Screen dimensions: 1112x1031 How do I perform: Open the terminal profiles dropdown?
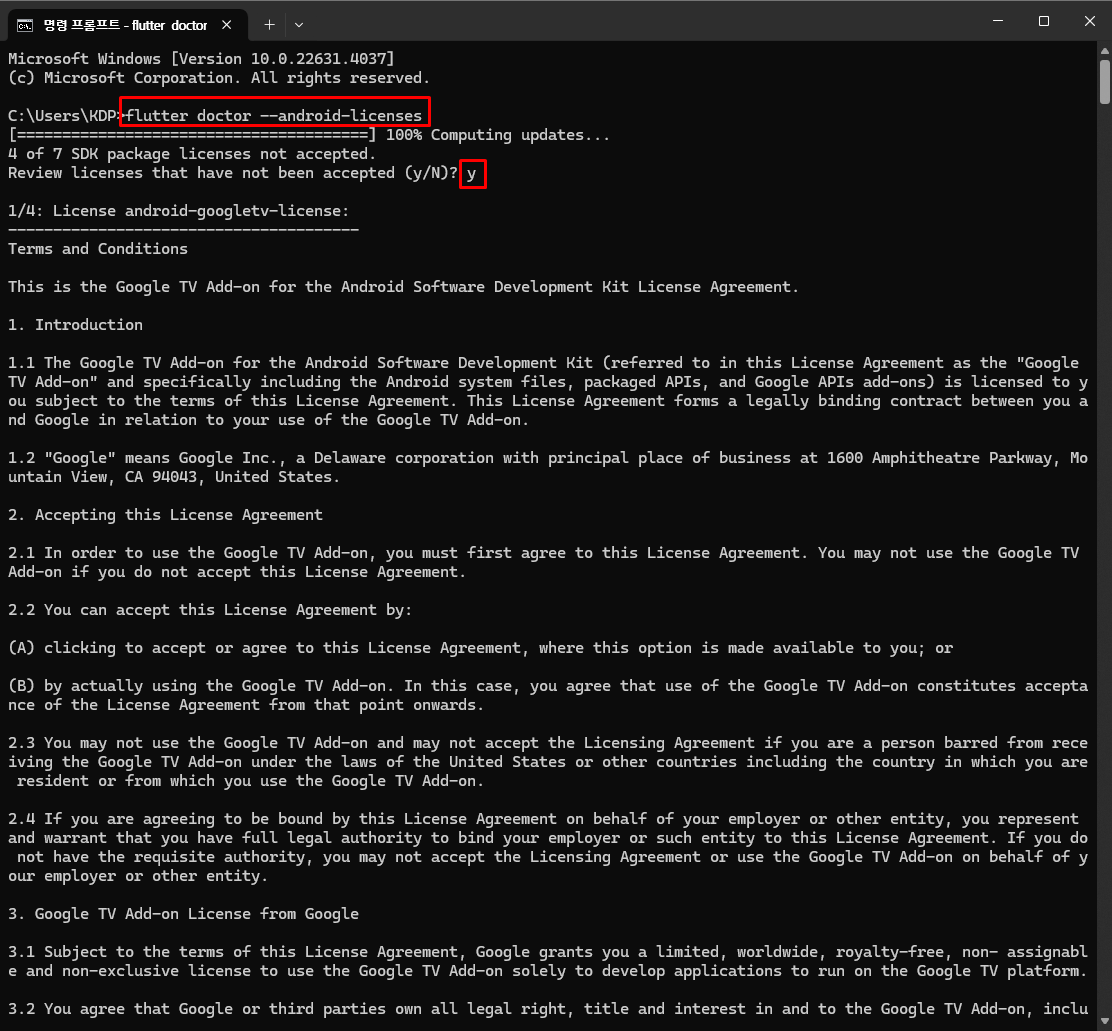(299, 25)
